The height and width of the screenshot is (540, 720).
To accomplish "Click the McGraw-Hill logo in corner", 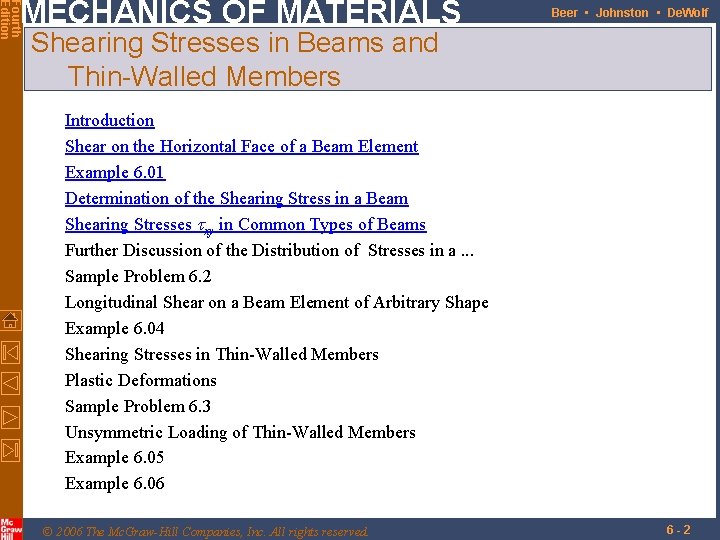I will click(11, 529).
